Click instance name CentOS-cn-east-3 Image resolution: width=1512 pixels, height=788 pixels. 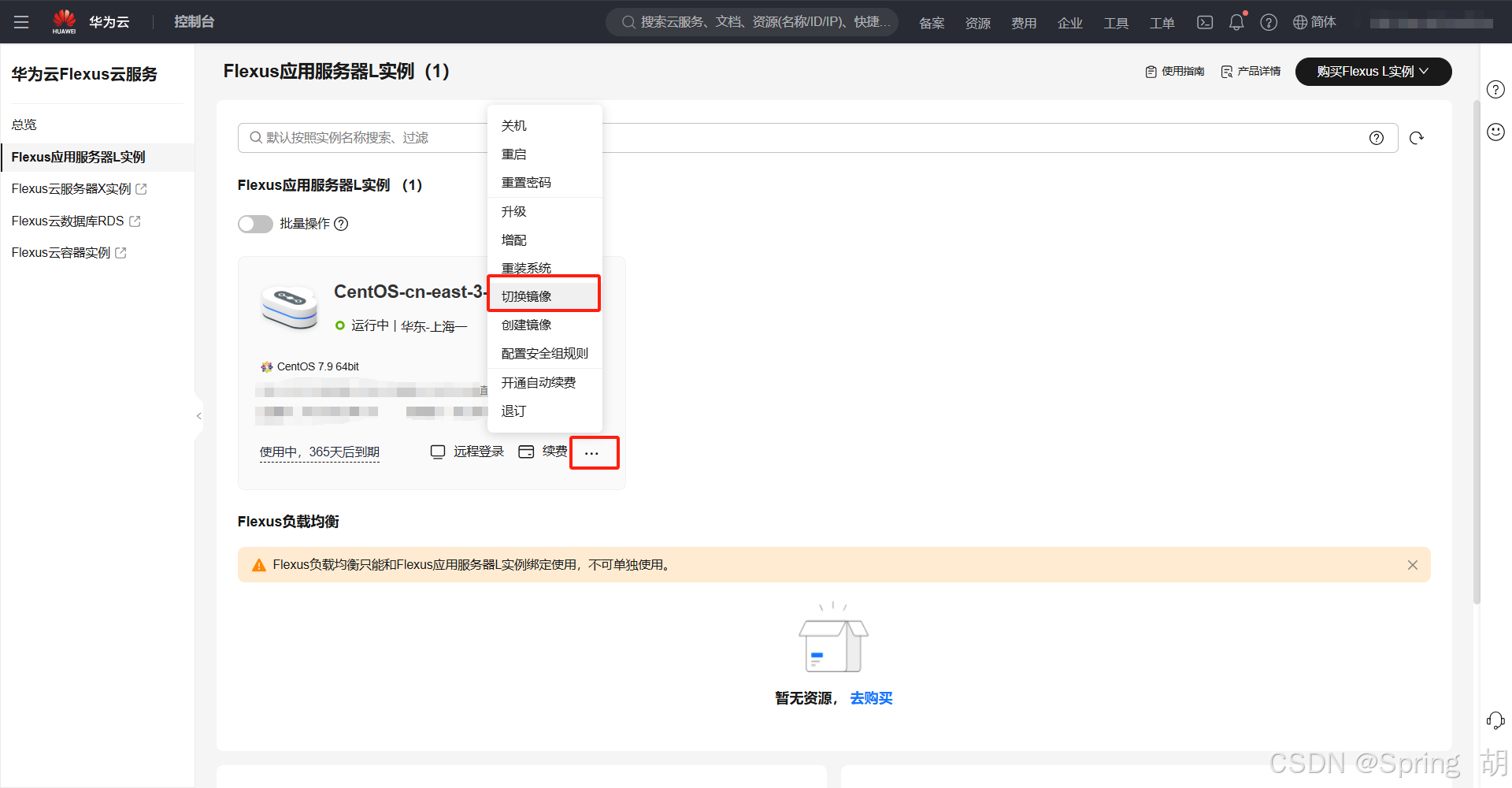pyautogui.click(x=409, y=292)
